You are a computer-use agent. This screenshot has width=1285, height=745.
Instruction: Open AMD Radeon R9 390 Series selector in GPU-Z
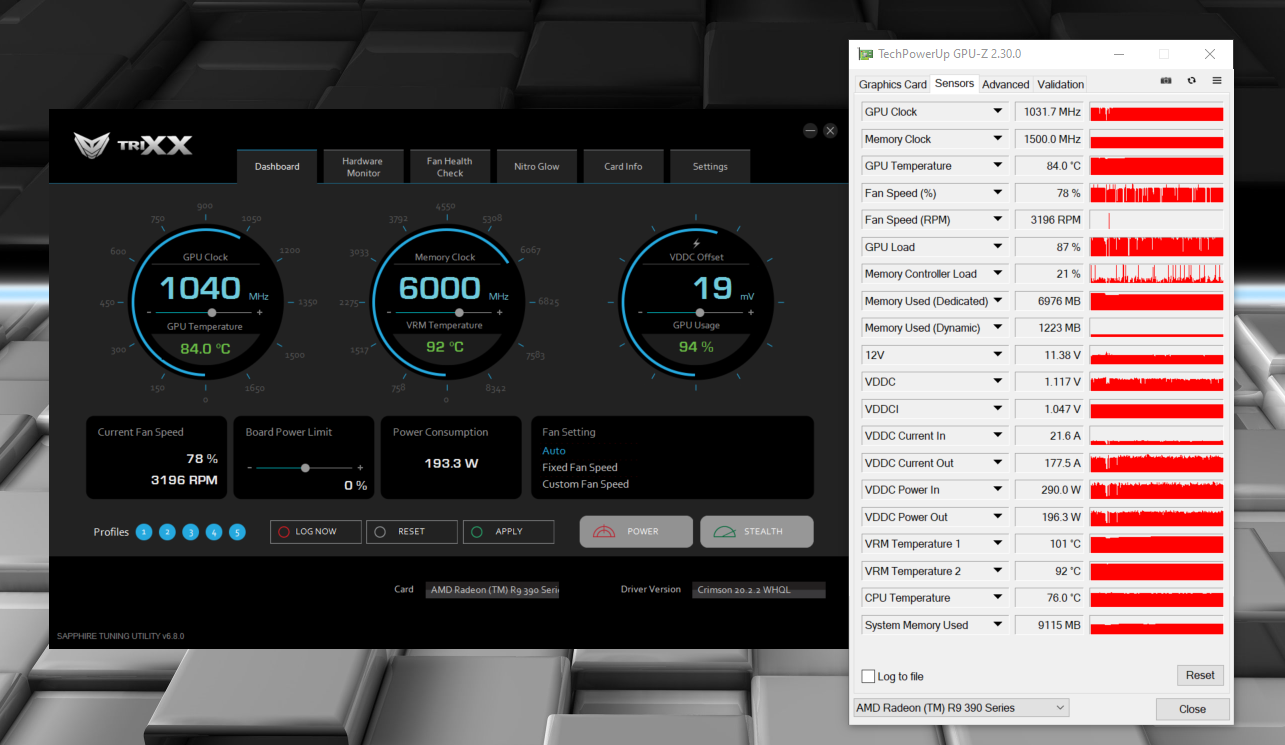click(960, 708)
